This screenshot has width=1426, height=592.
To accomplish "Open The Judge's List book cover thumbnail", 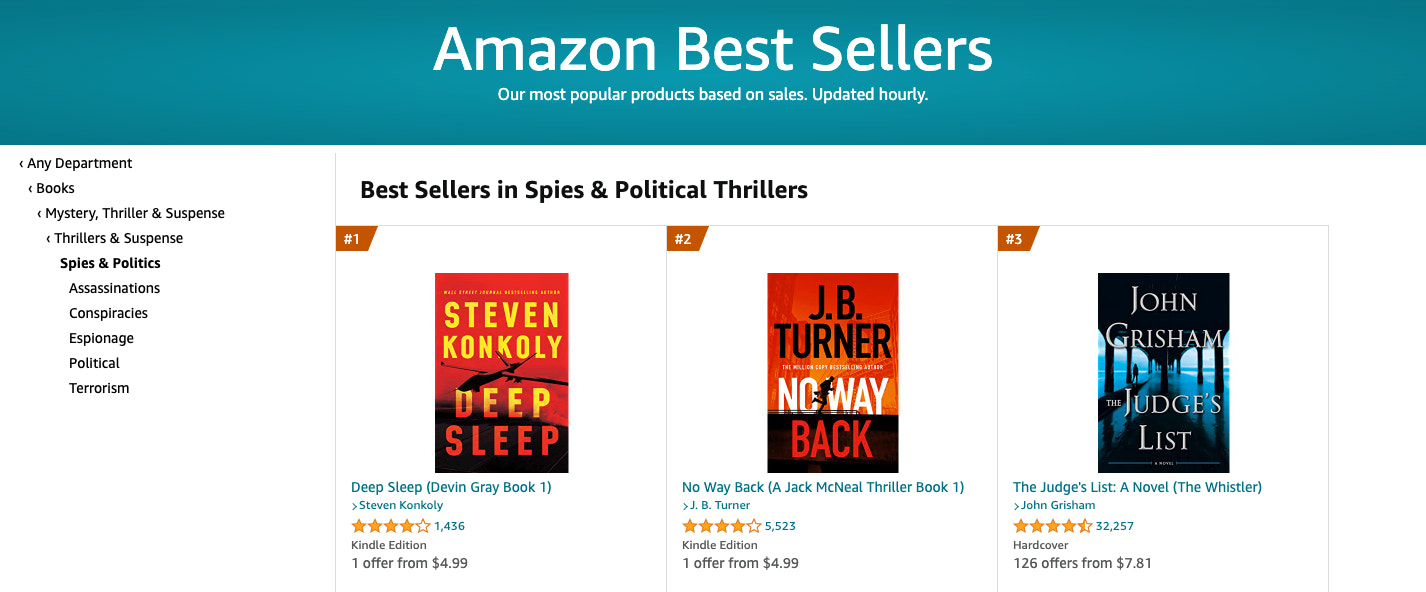I will (1164, 372).
